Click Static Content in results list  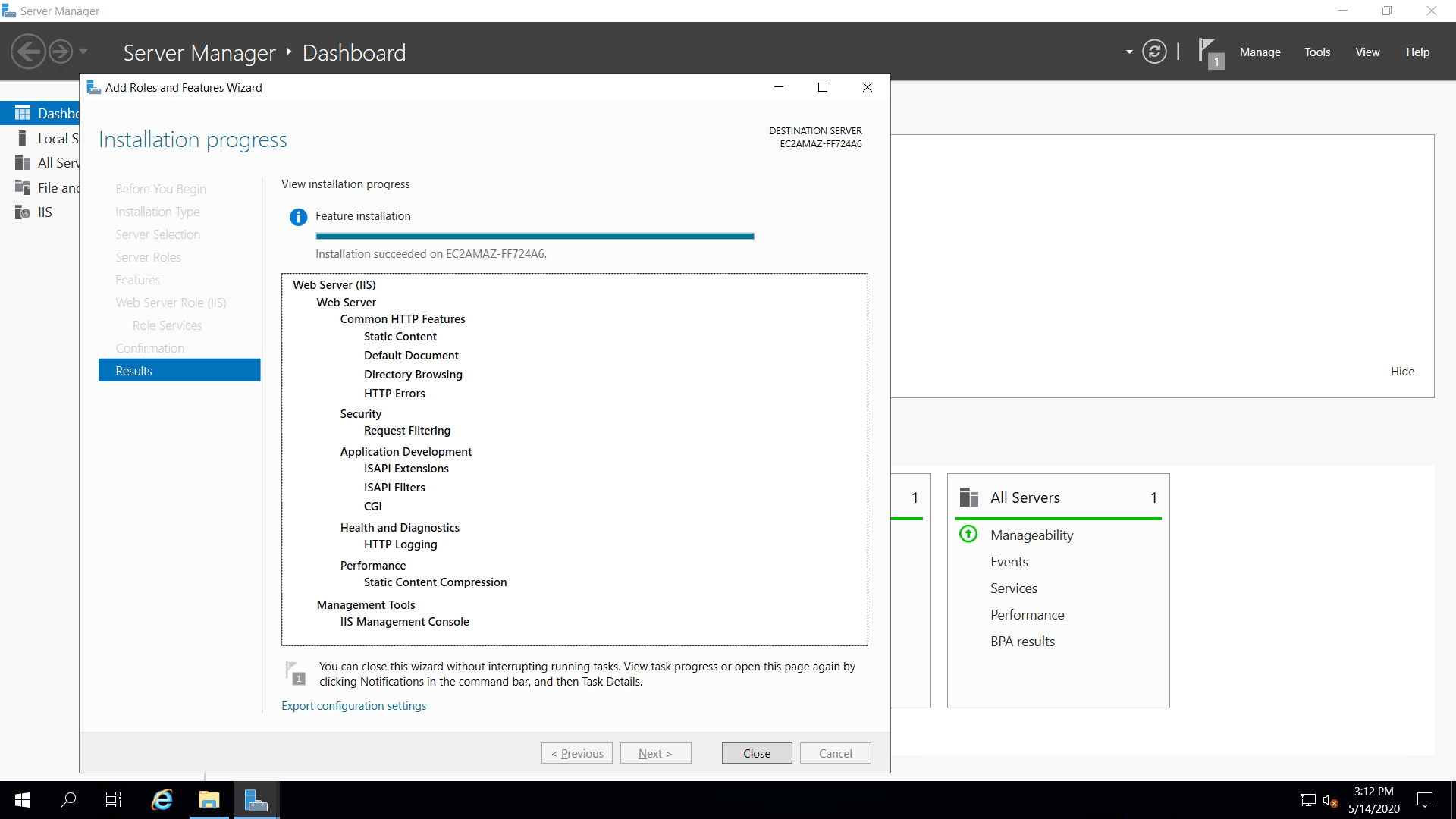[400, 337]
